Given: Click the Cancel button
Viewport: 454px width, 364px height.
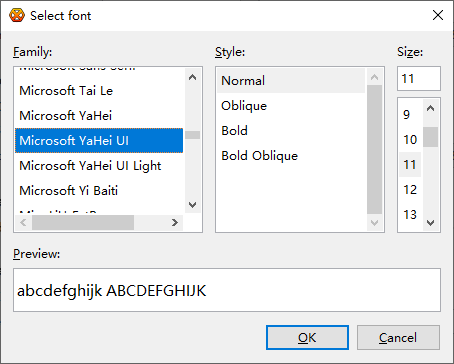Looking at the screenshot, I should [398, 338].
